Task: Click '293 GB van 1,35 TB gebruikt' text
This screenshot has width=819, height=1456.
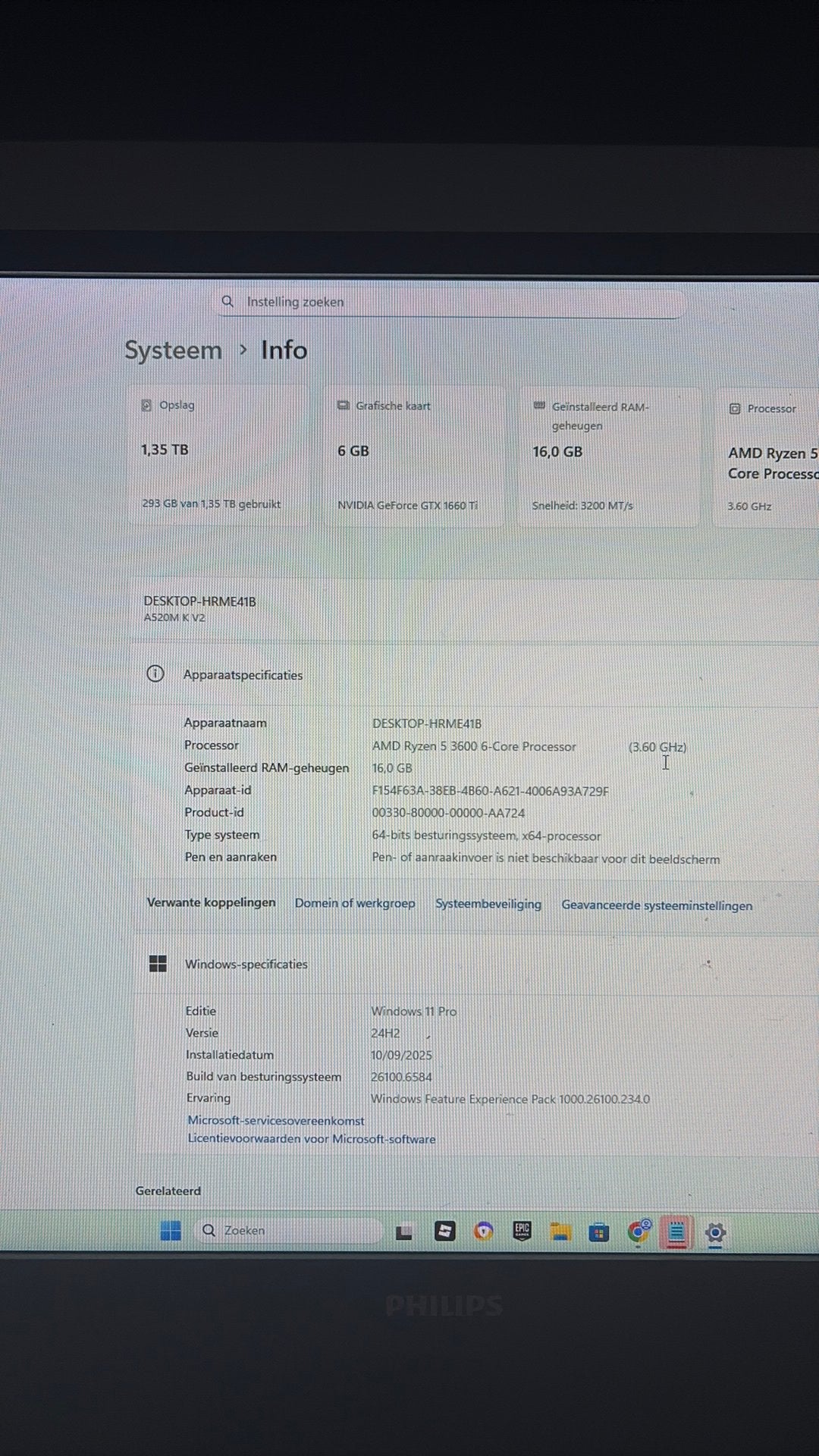Action: 212,504
